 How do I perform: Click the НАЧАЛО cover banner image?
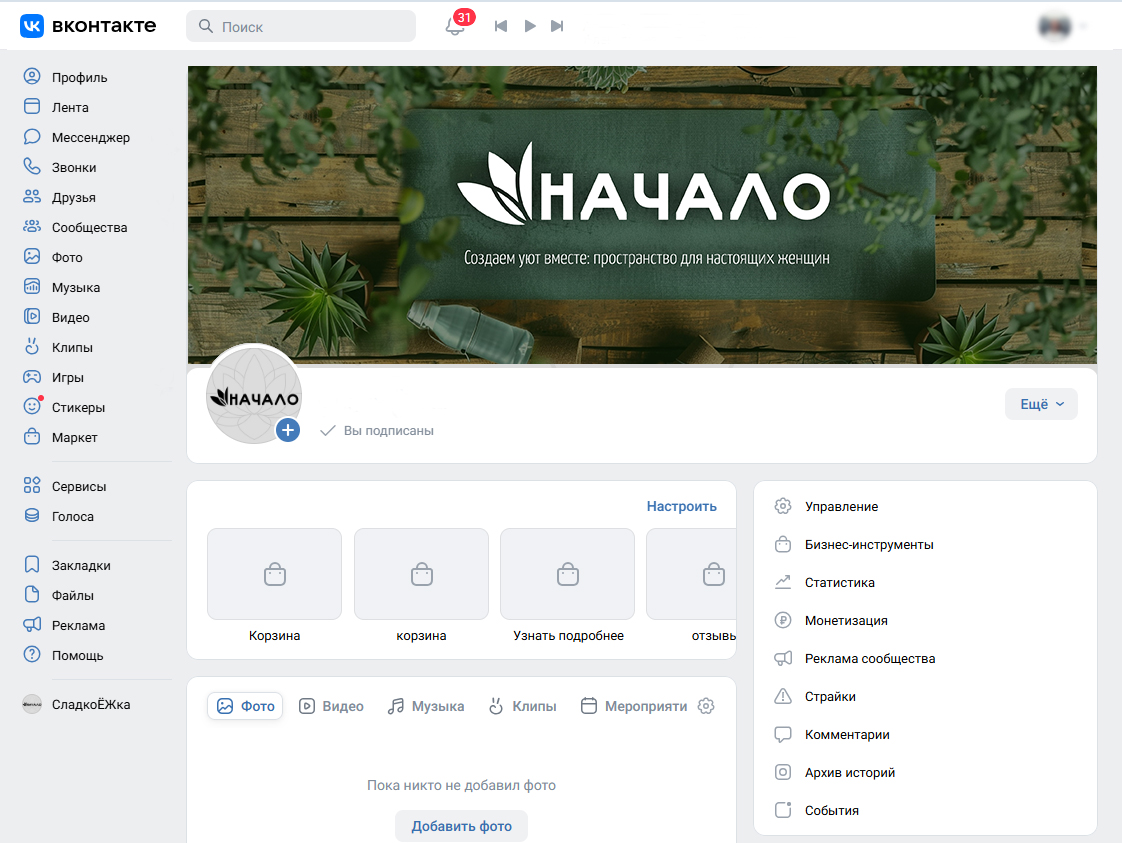click(x=642, y=215)
